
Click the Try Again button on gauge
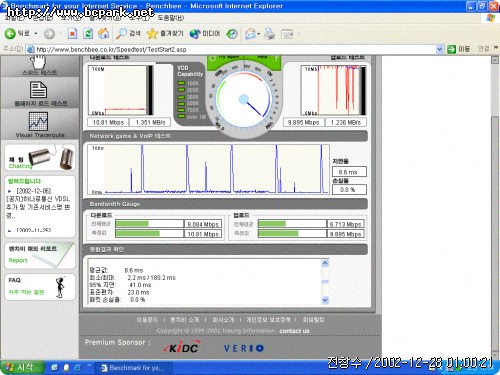point(225,58)
